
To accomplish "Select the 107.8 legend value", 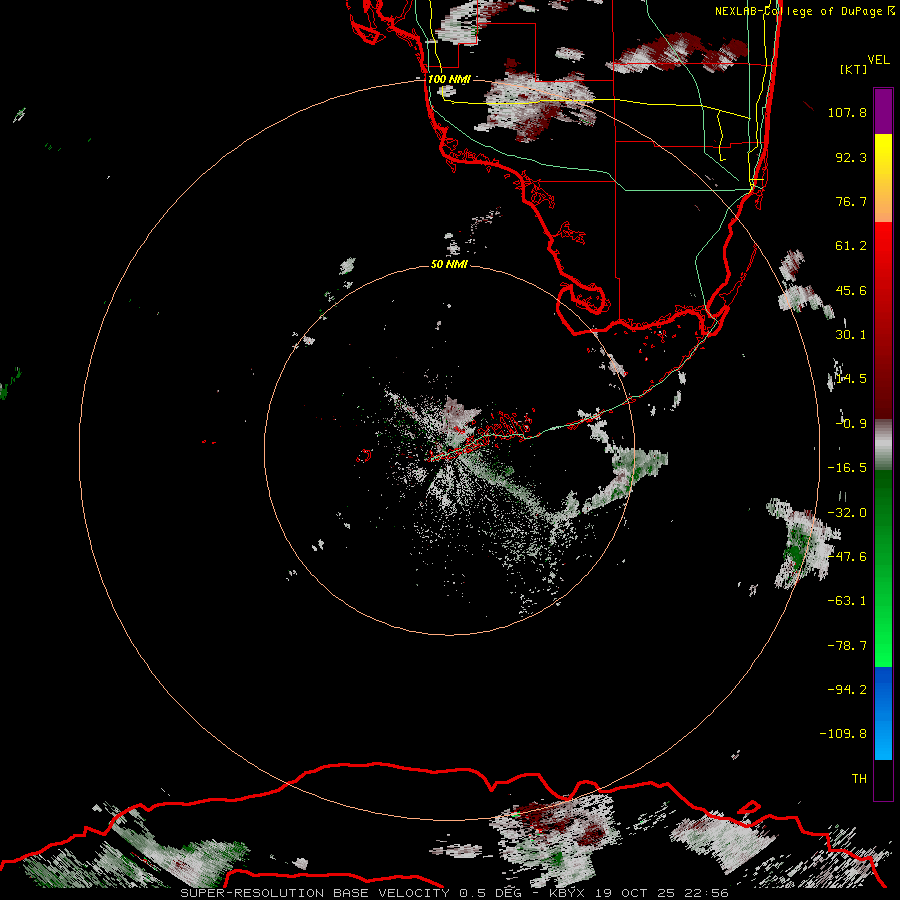I will click(x=847, y=112).
